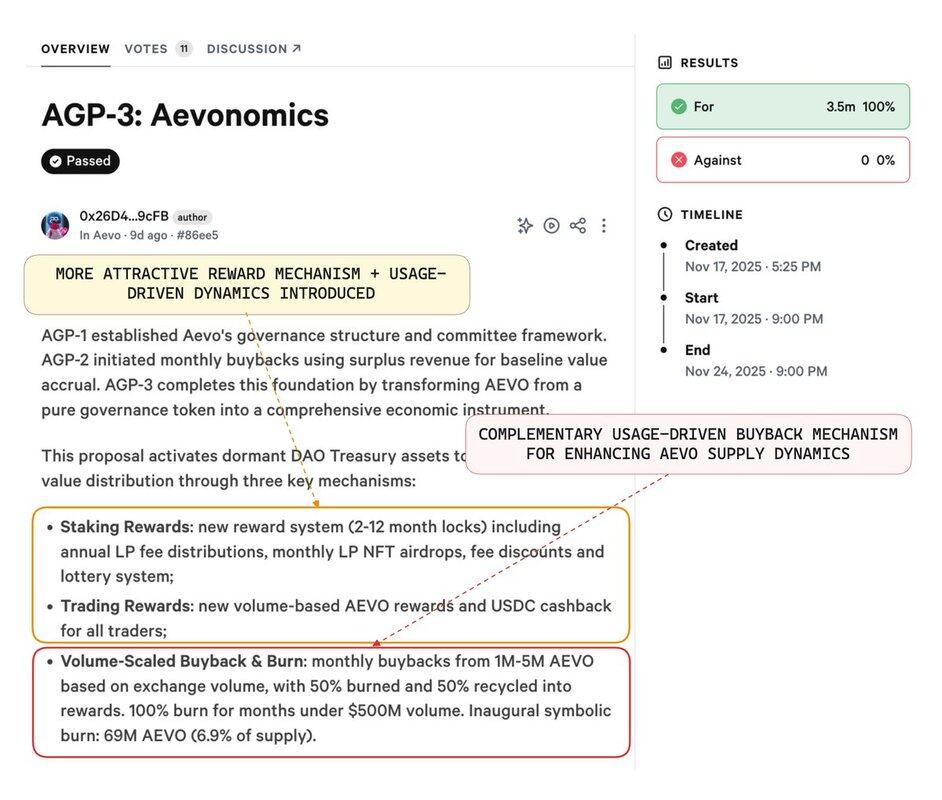Image resolution: width=942 pixels, height=800 pixels.
Task: Select the For result bar
Action: [x=782, y=107]
